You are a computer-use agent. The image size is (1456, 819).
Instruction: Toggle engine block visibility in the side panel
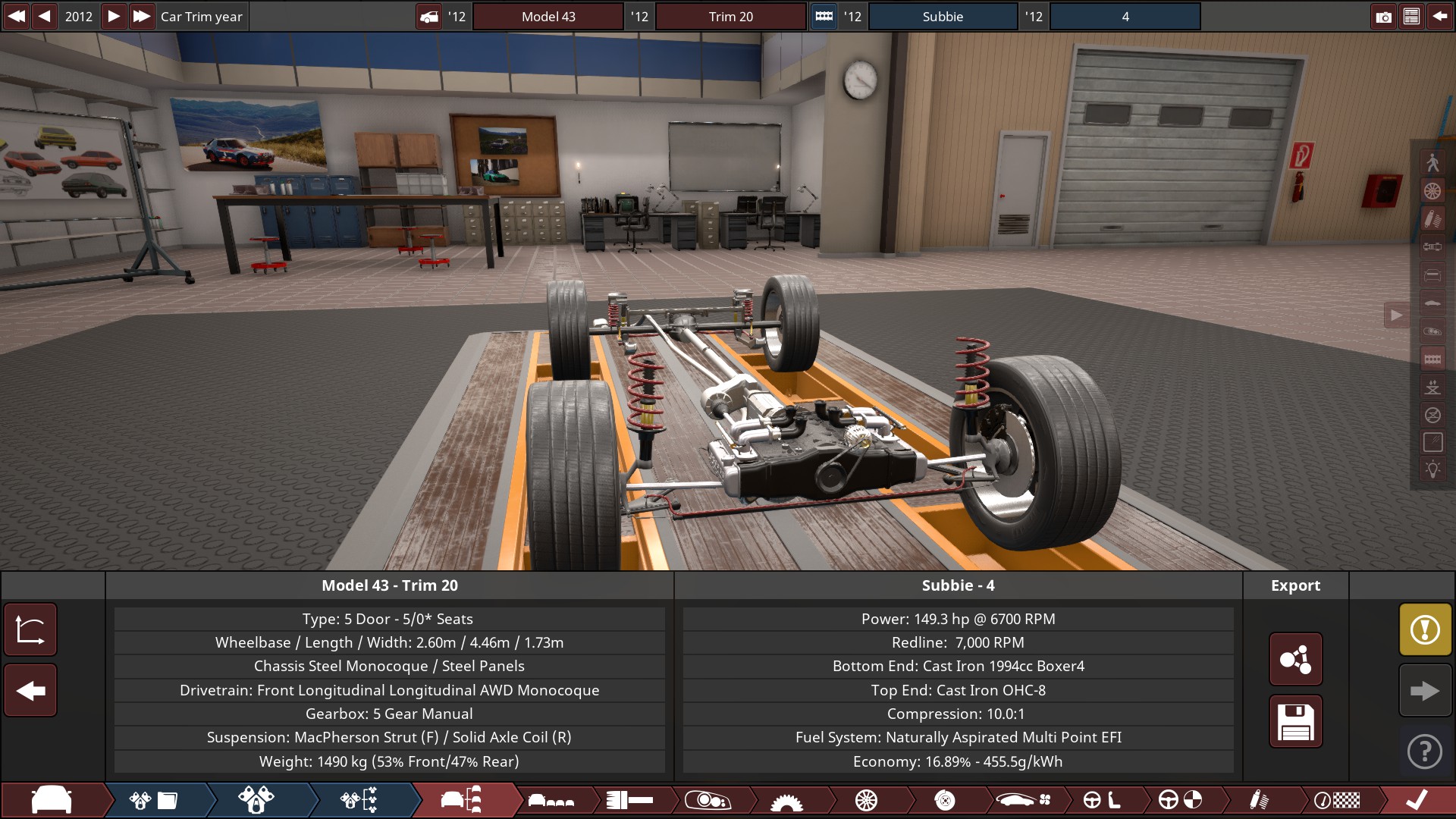(1432, 359)
